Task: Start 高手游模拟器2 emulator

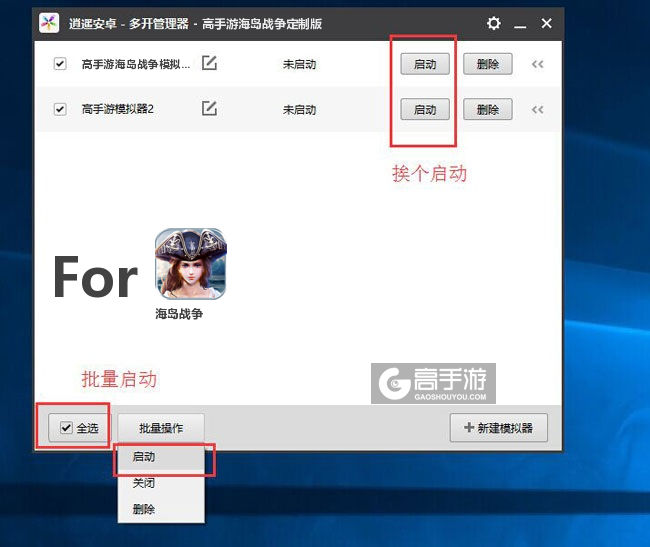Action: [x=425, y=110]
